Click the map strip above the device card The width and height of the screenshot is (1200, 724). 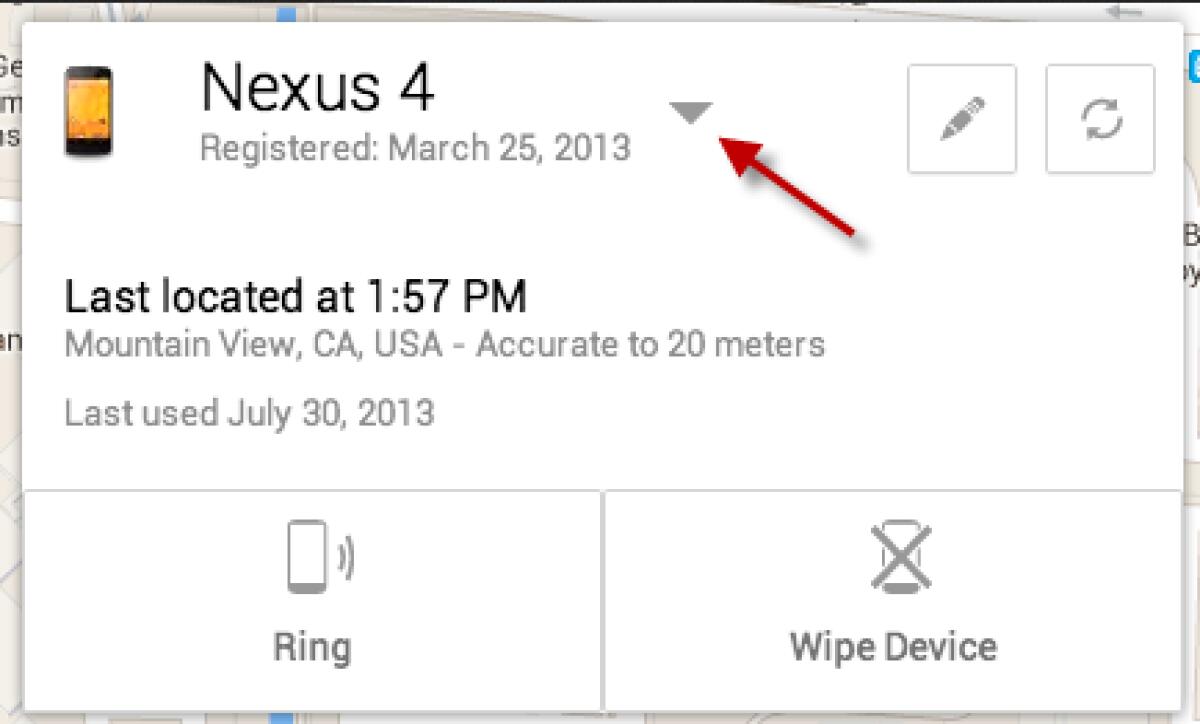coord(600,10)
